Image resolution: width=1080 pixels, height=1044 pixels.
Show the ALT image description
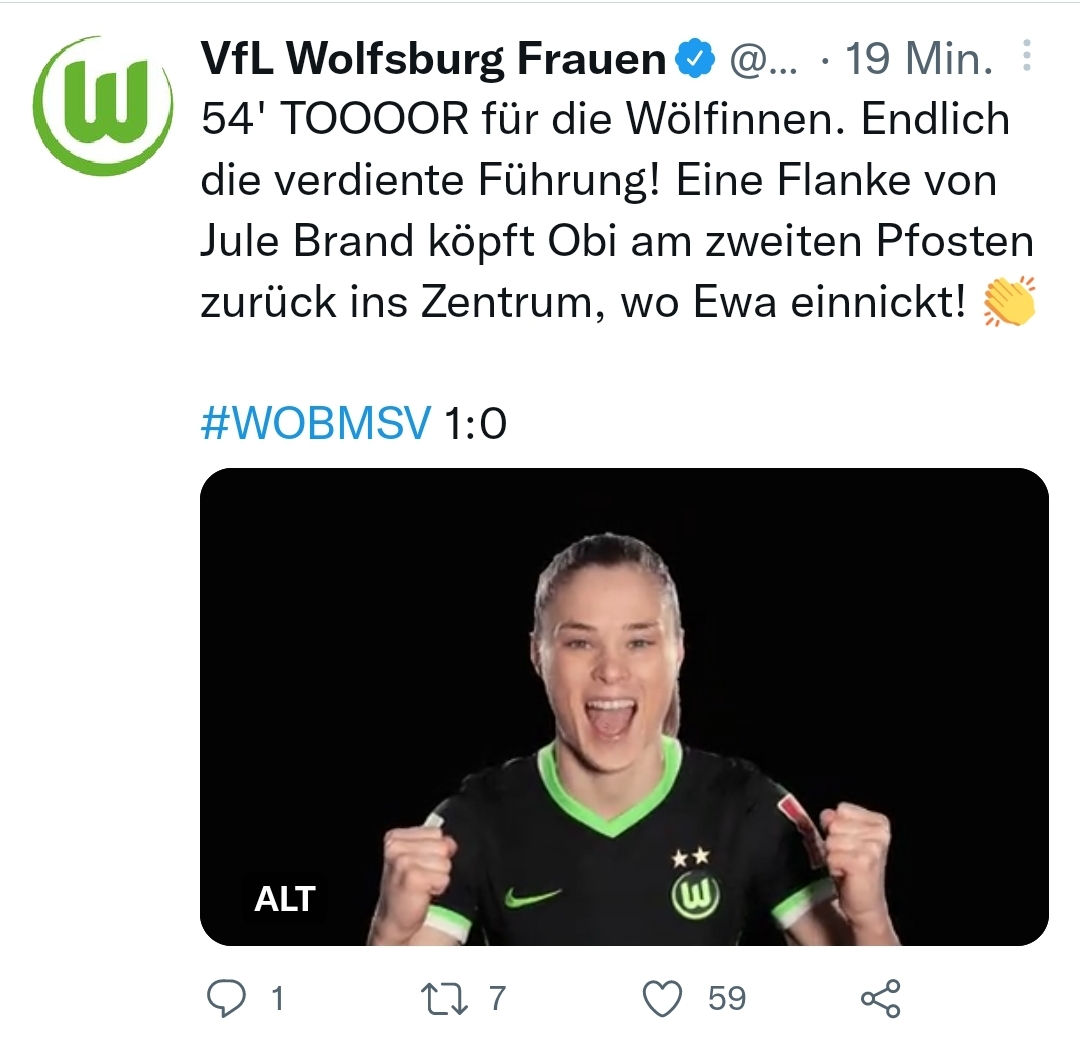(x=285, y=899)
